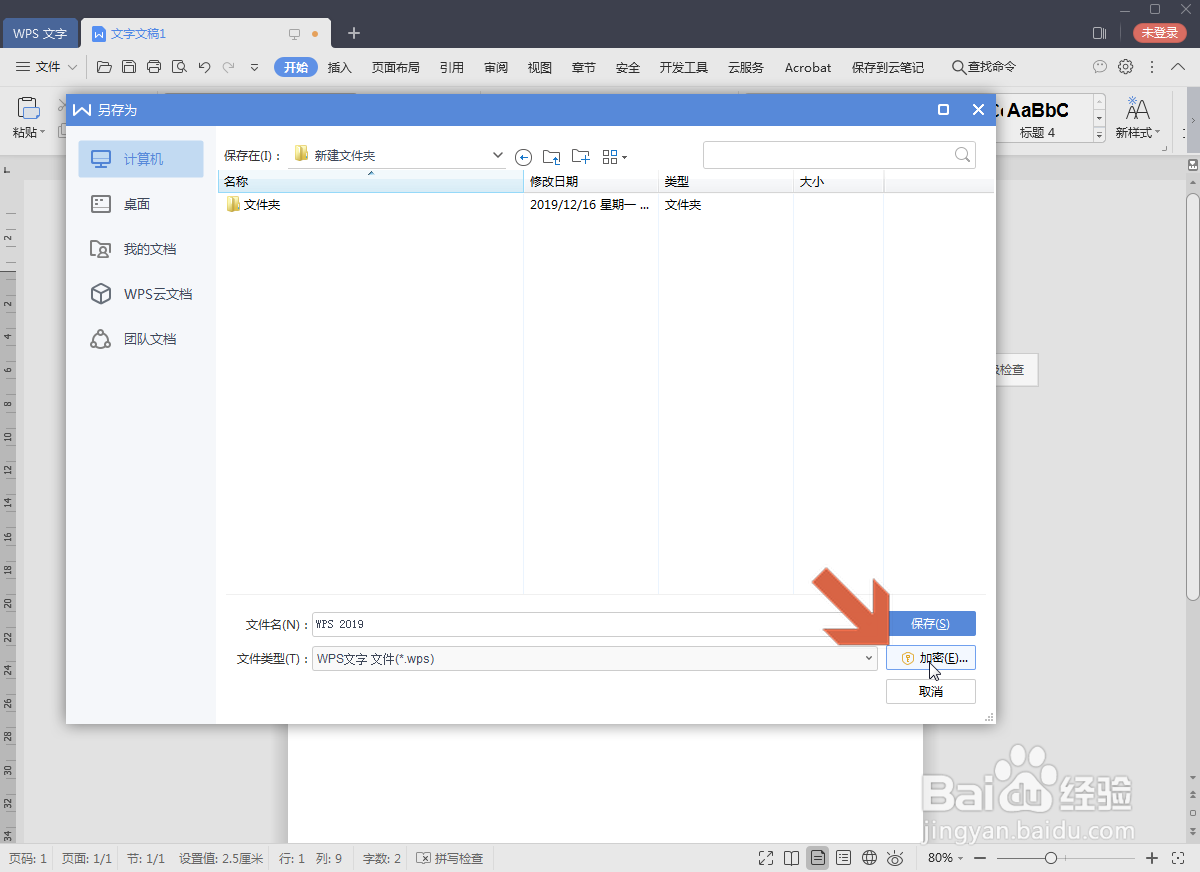Image resolution: width=1200 pixels, height=872 pixels.
Task: Click the up-one-level folder icon
Action: [551, 156]
